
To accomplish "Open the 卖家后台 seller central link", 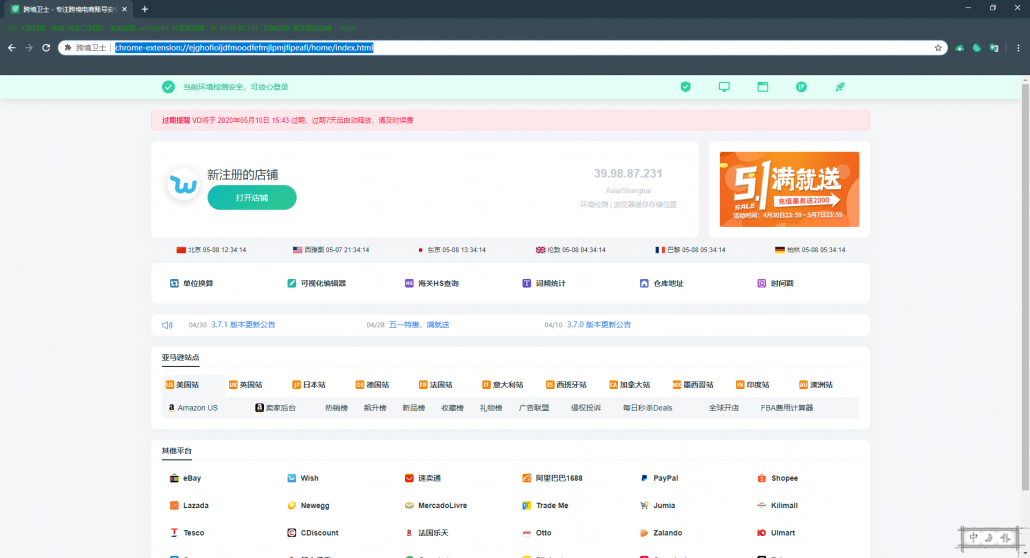I will [275, 407].
